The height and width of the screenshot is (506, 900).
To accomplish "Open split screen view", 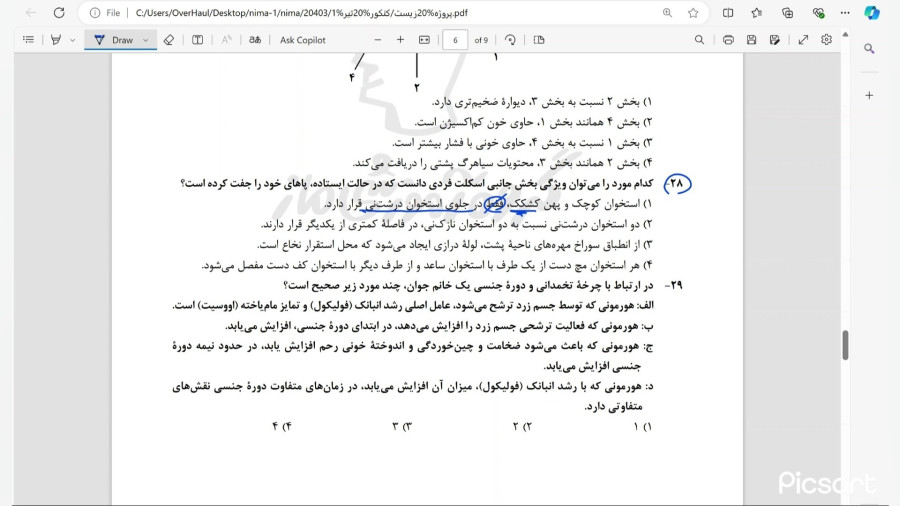I will pos(728,13).
